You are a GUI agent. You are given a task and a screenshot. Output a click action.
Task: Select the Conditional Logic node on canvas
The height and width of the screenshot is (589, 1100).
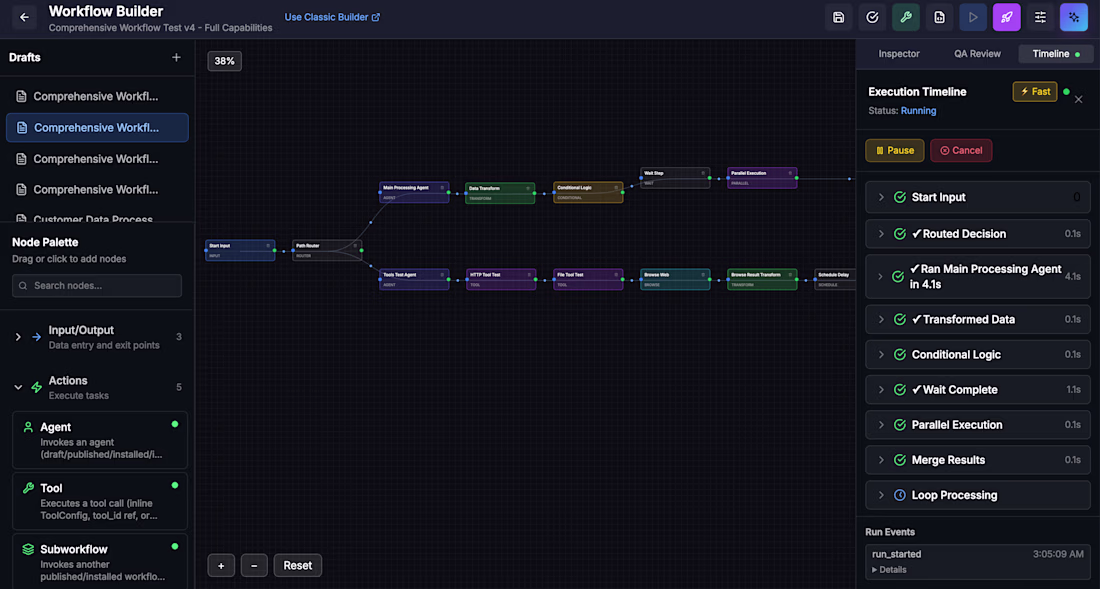[588, 193]
